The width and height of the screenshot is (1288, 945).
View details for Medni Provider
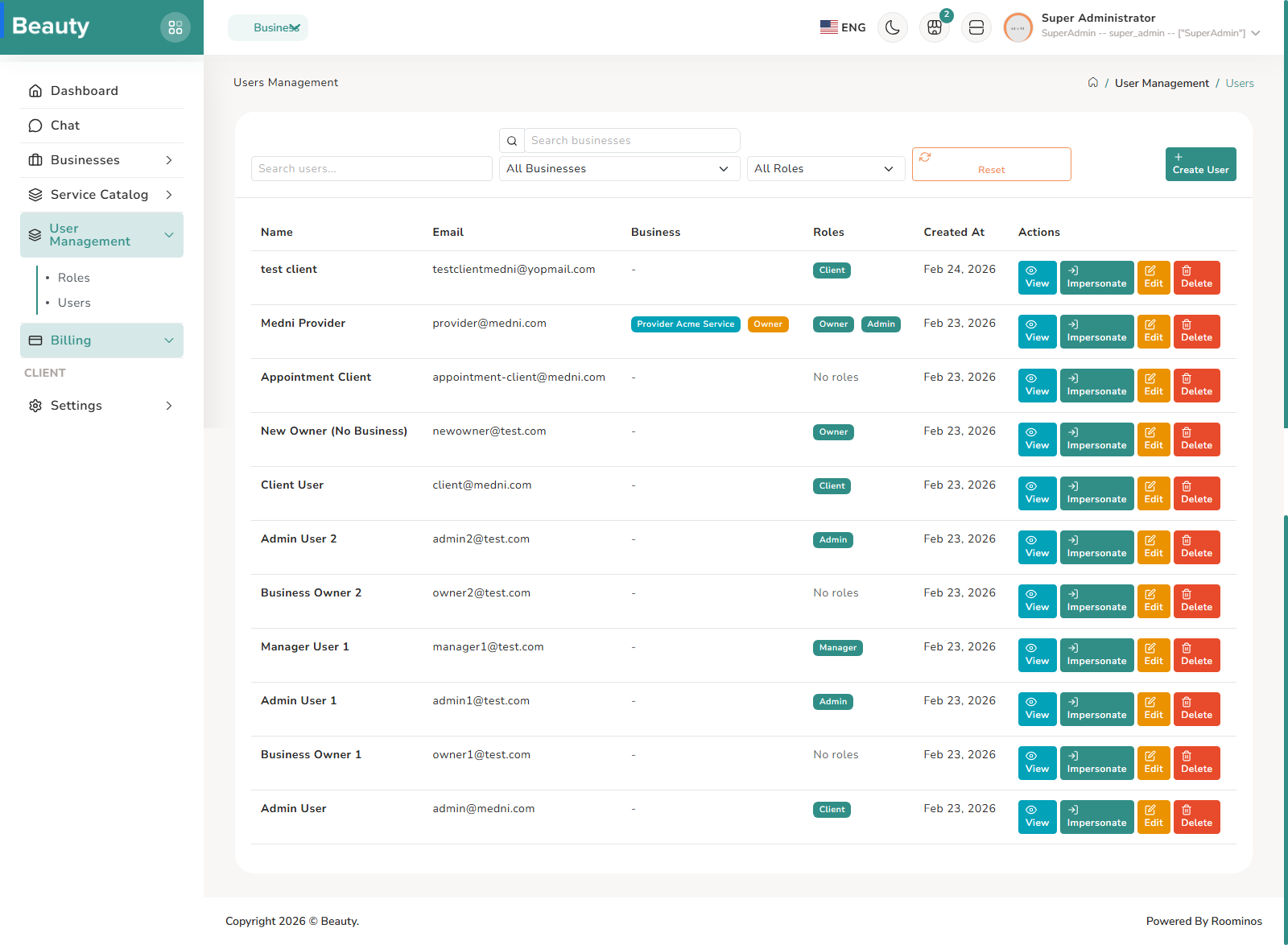coord(1037,331)
